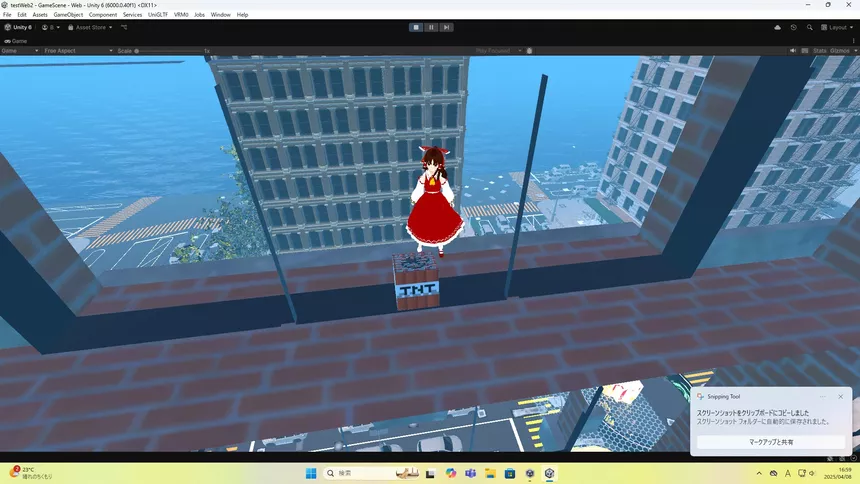The width and height of the screenshot is (860, 484).
Task: Click the Snipping Tool notification message text
Action: pyautogui.click(x=762, y=417)
